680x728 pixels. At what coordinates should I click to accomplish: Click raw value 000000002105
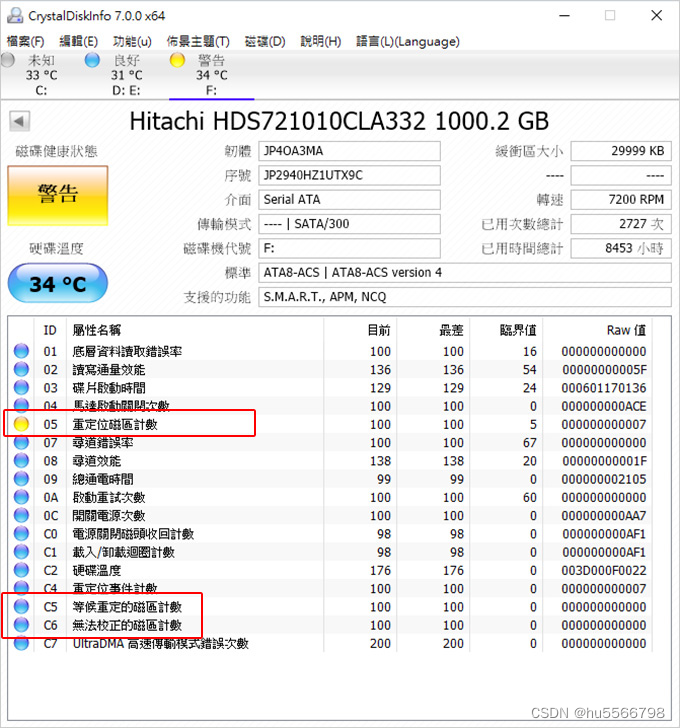603,479
